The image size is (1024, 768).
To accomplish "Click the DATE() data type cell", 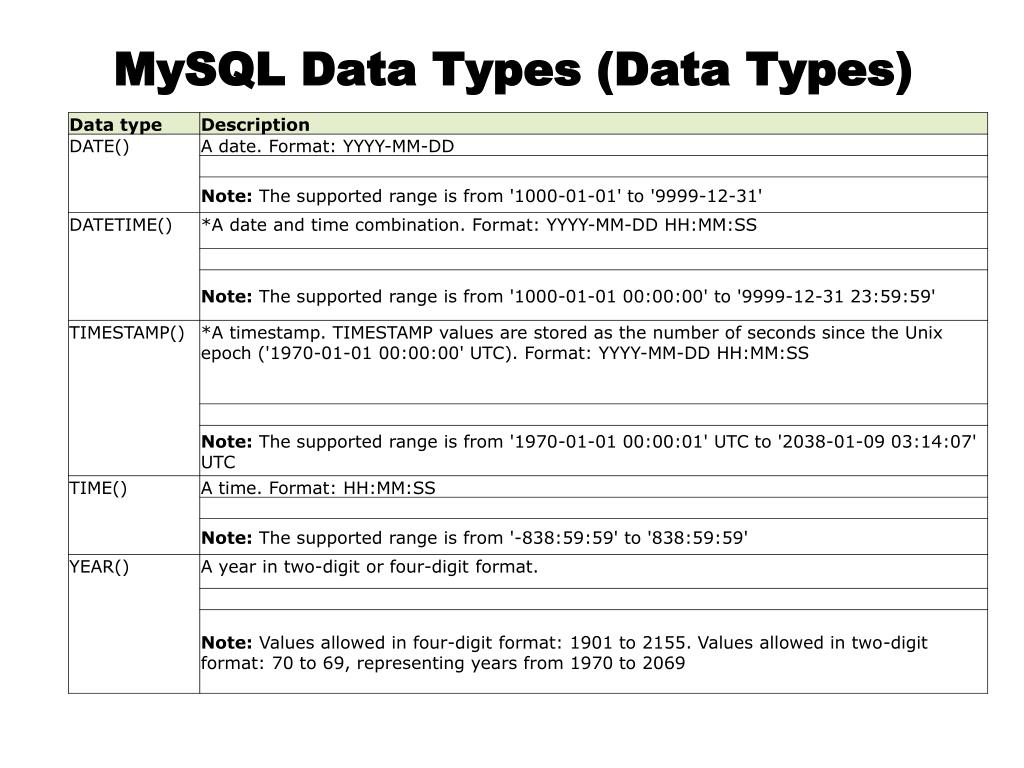I will (133, 173).
